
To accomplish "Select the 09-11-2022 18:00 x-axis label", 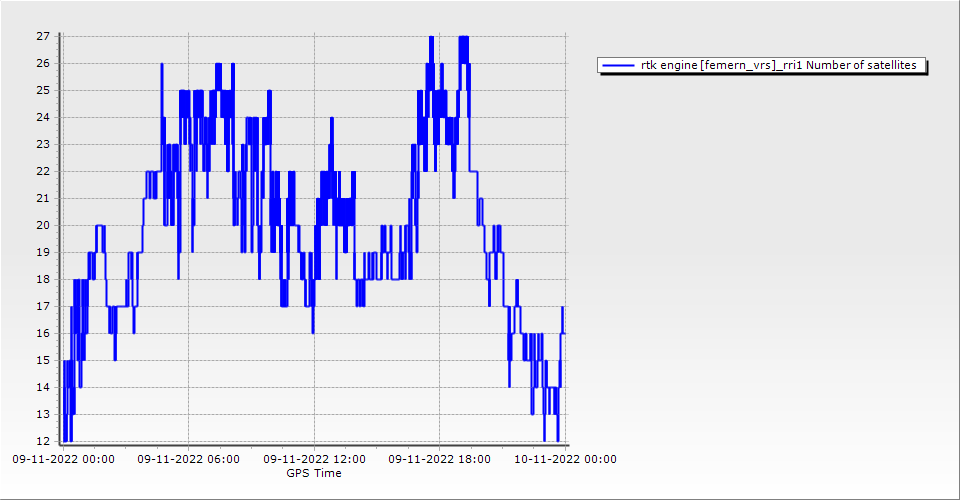I will (439, 460).
